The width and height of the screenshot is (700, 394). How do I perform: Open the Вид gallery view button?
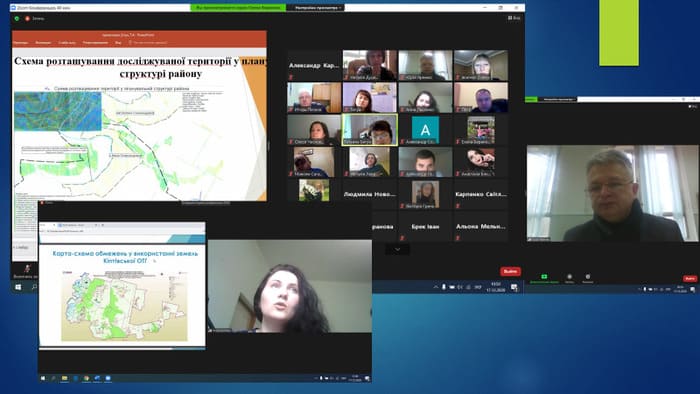point(514,18)
